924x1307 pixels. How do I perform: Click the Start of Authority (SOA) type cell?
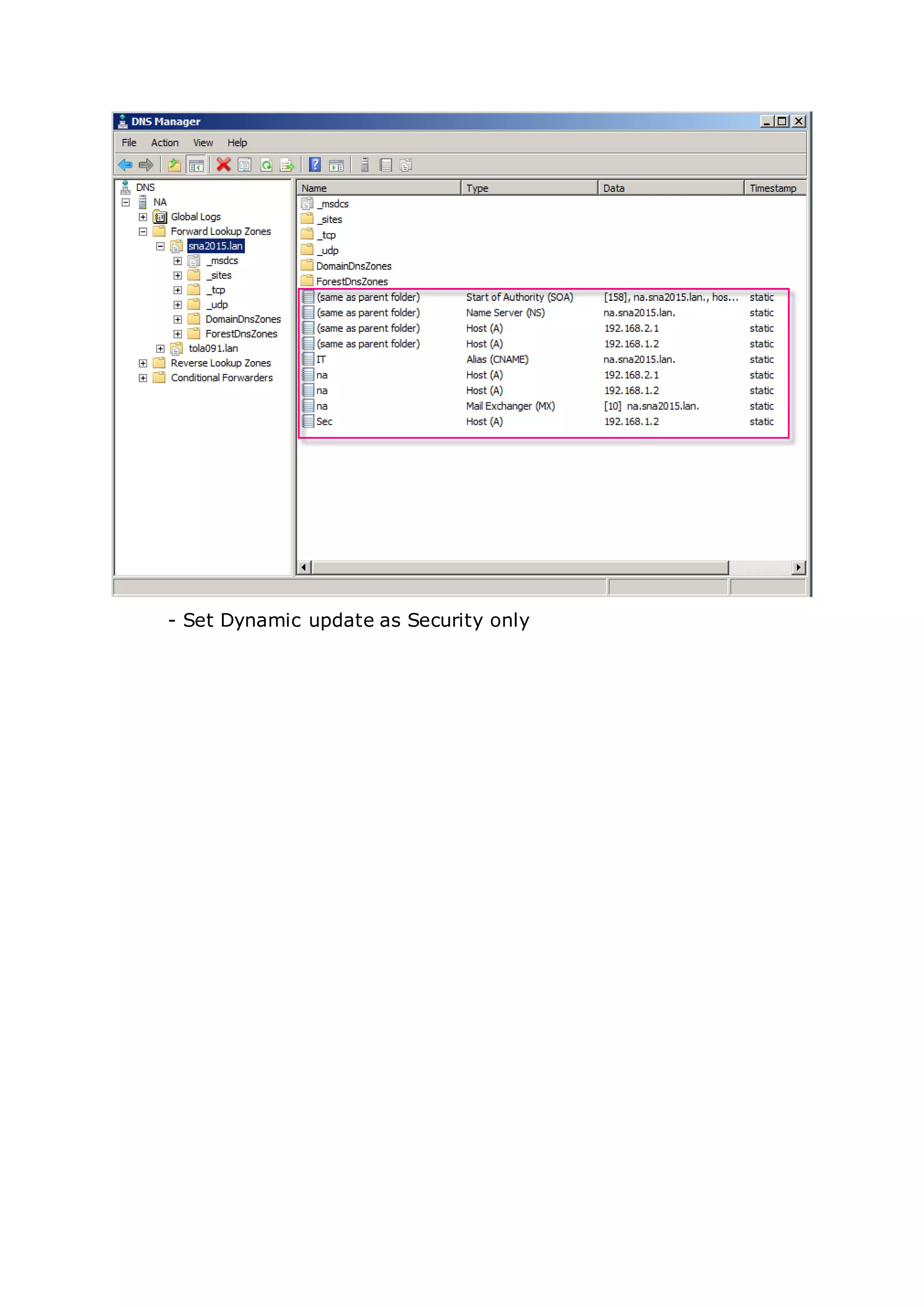click(x=519, y=297)
